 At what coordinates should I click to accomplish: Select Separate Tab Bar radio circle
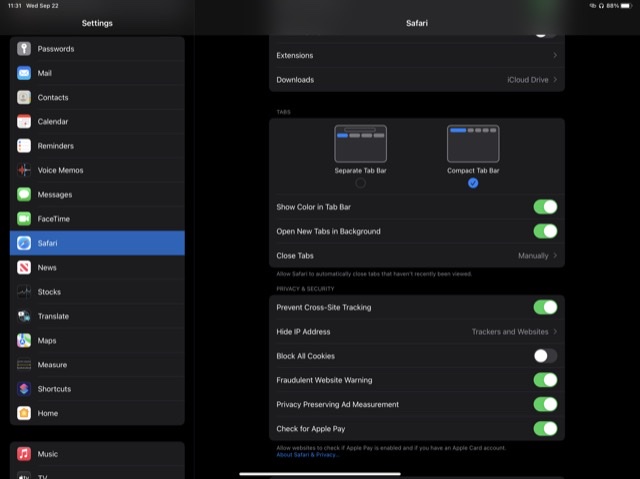pyautogui.click(x=360, y=183)
